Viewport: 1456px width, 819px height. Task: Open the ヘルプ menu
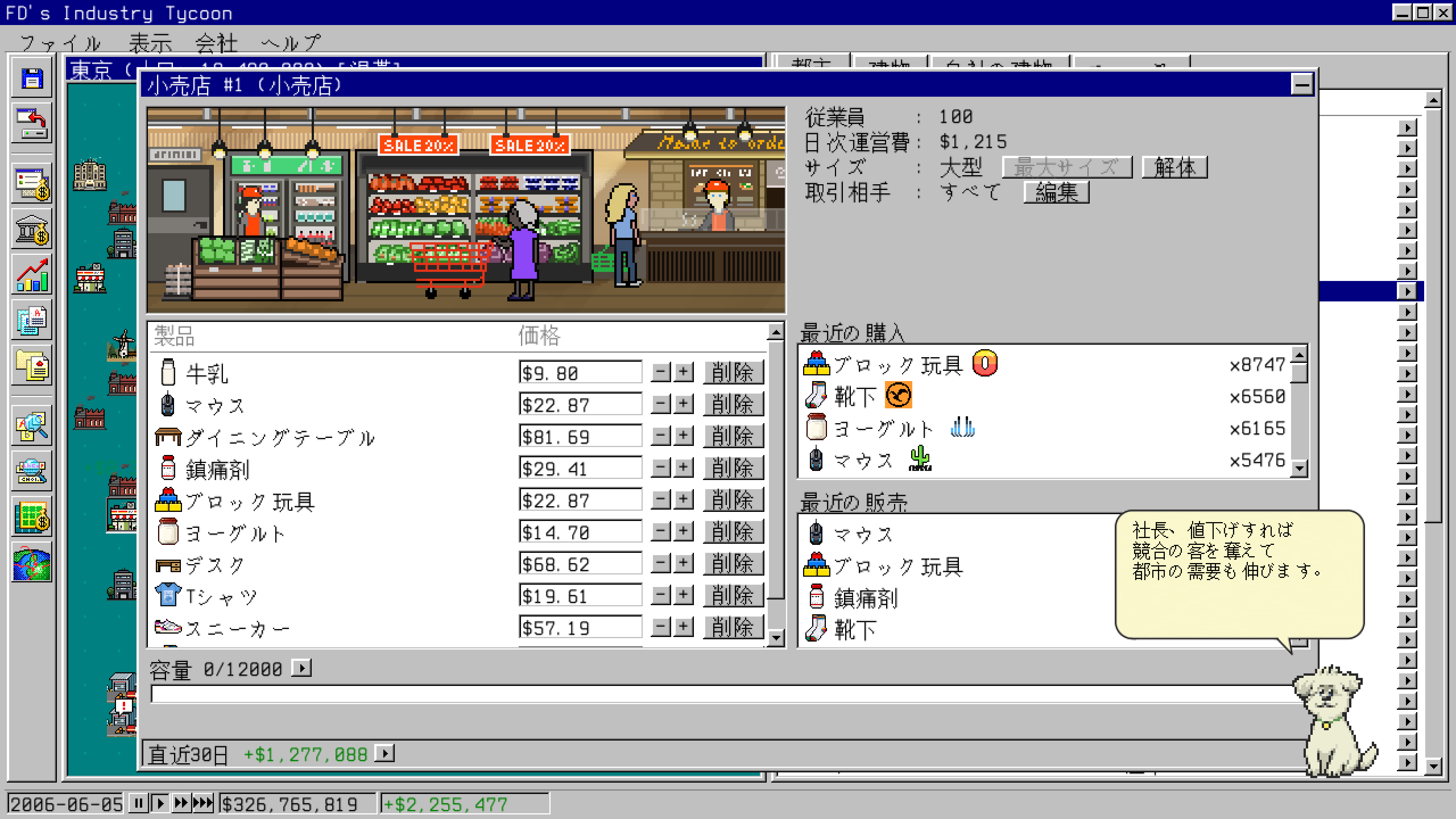(290, 43)
